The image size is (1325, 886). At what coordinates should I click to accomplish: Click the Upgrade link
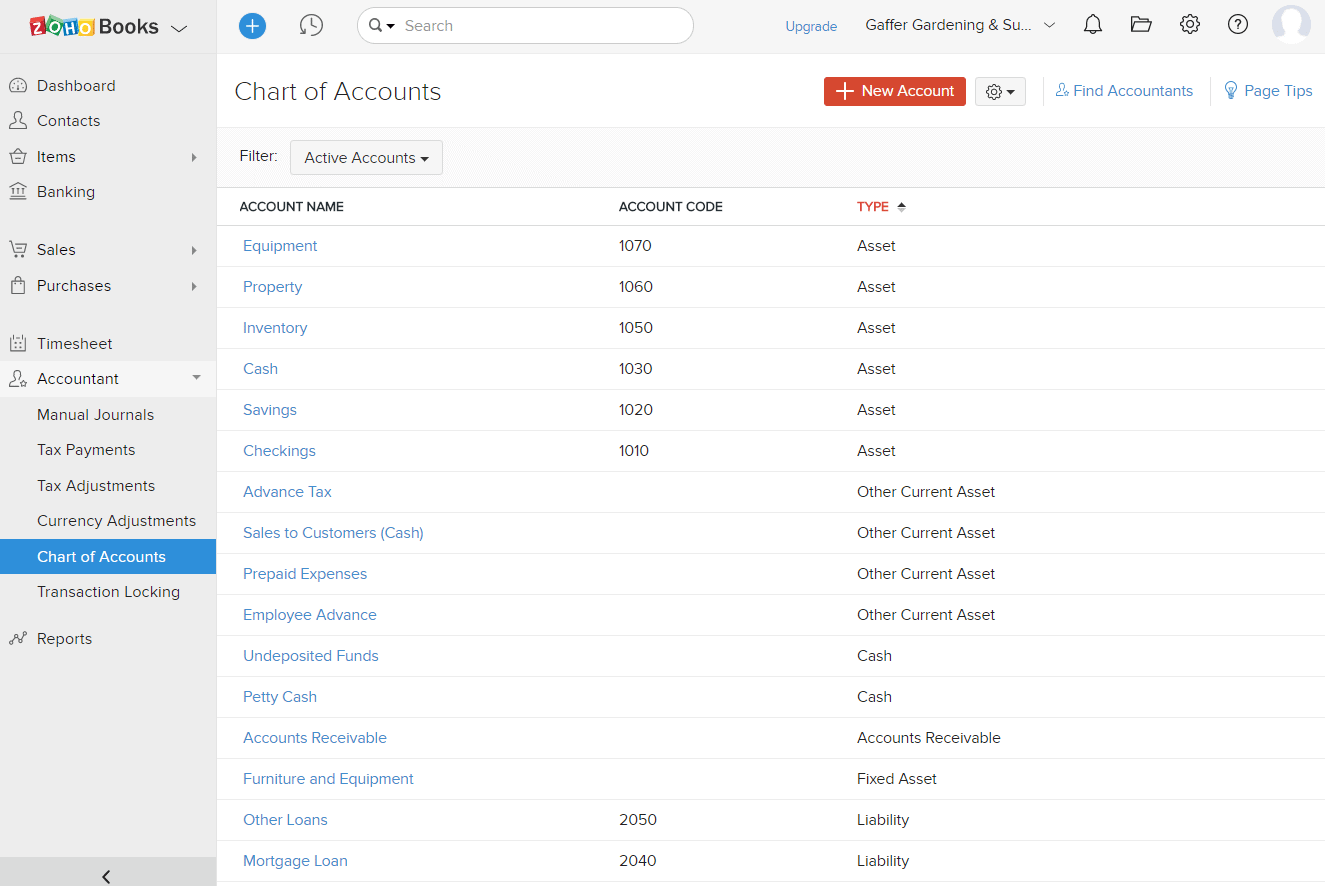tap(811, 27)
